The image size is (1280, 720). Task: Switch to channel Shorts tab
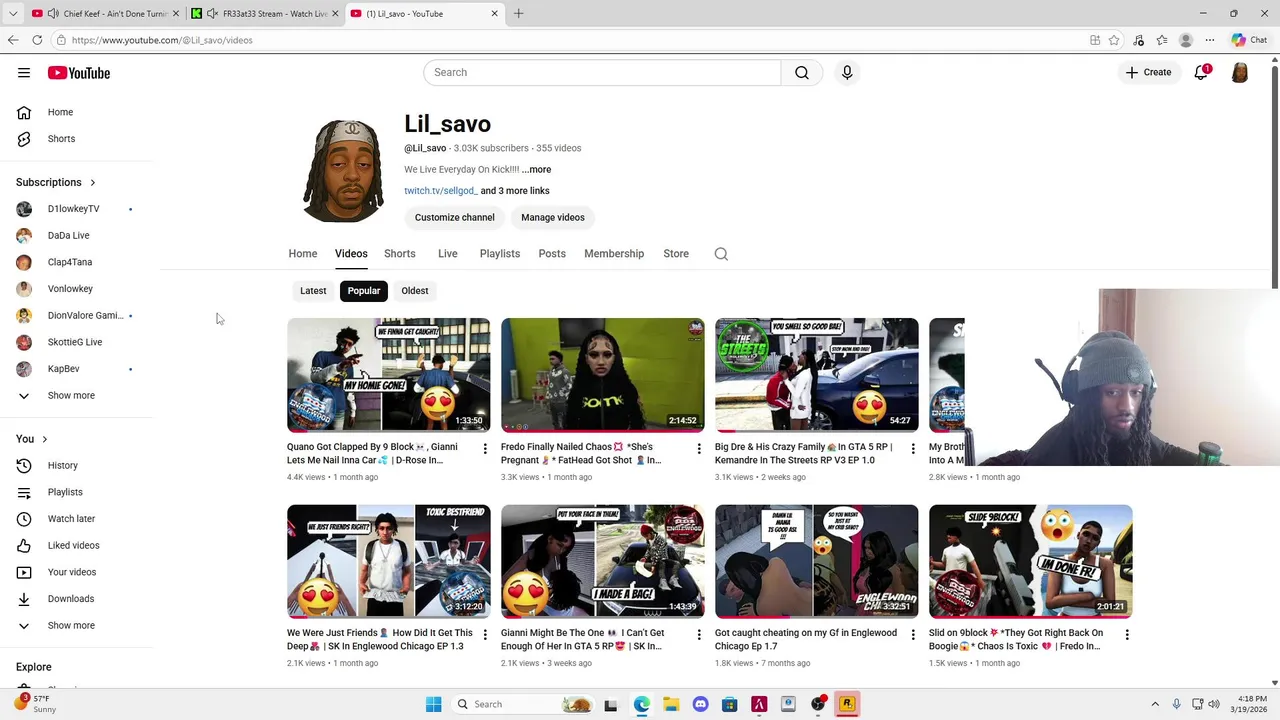click(x=400, y=254)
